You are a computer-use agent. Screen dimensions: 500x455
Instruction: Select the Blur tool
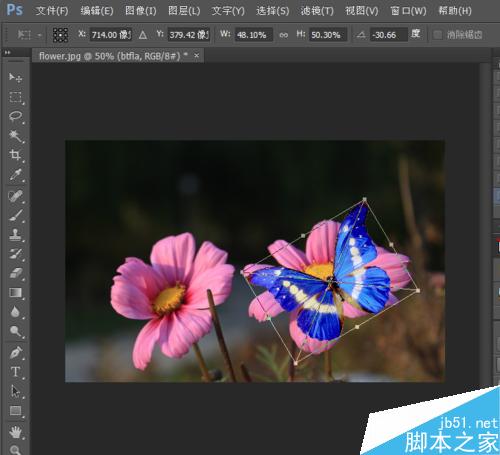tap(15, 312)
